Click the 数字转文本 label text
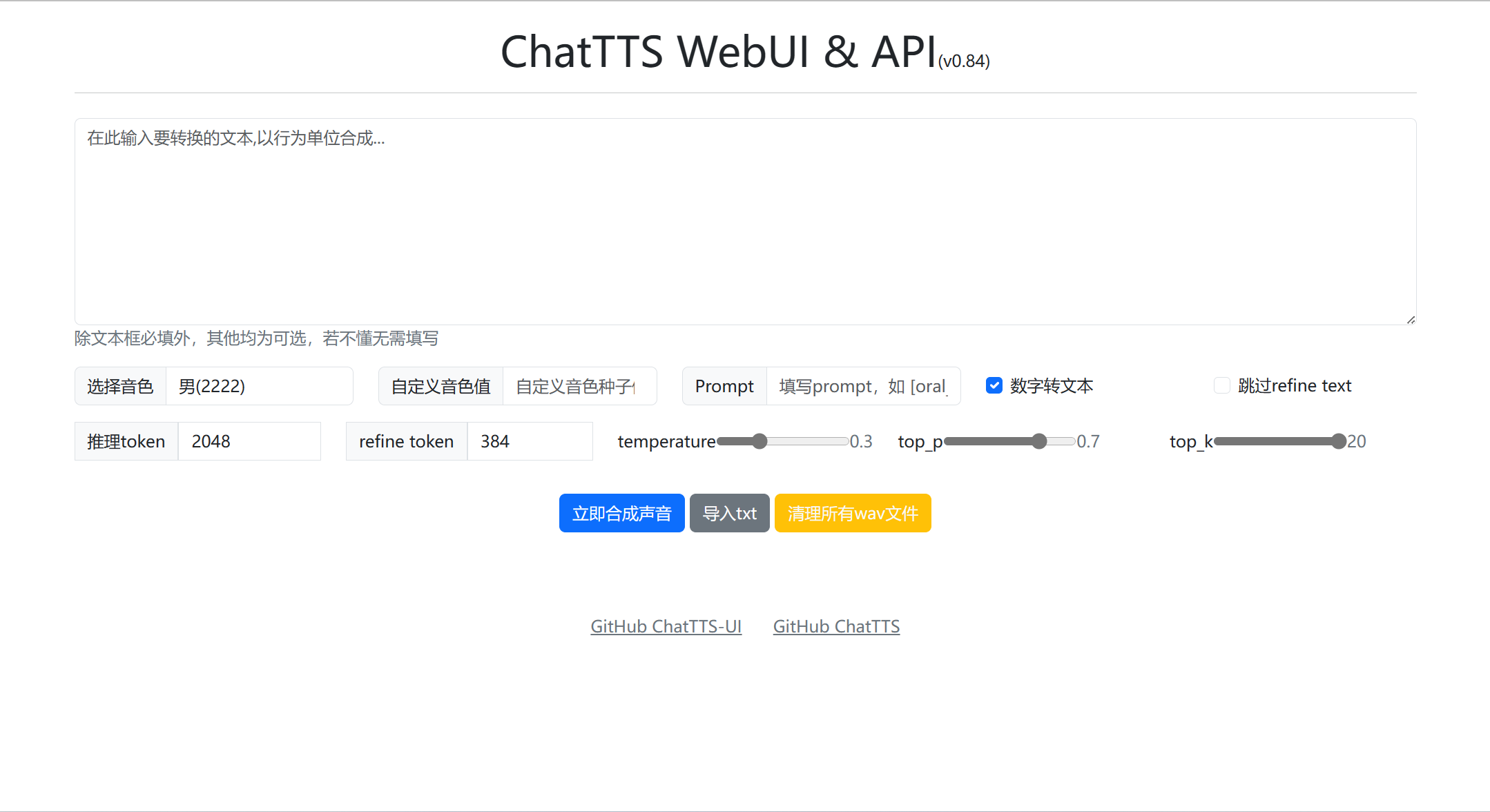 (1052, 385)
